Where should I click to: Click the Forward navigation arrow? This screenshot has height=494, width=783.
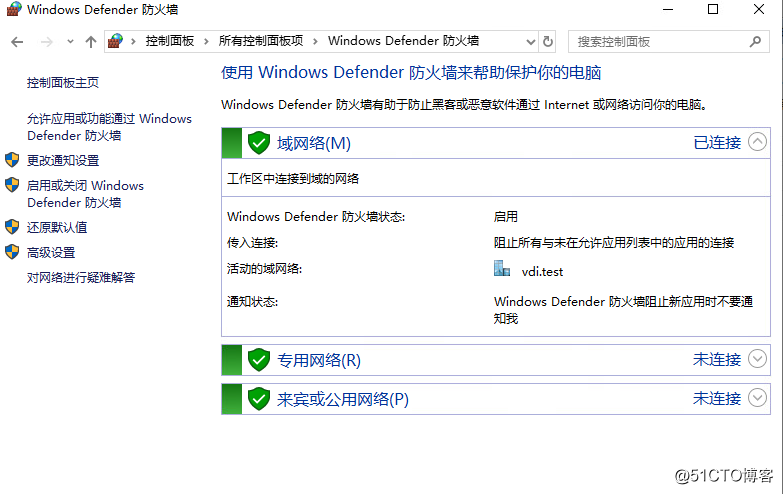46,42
